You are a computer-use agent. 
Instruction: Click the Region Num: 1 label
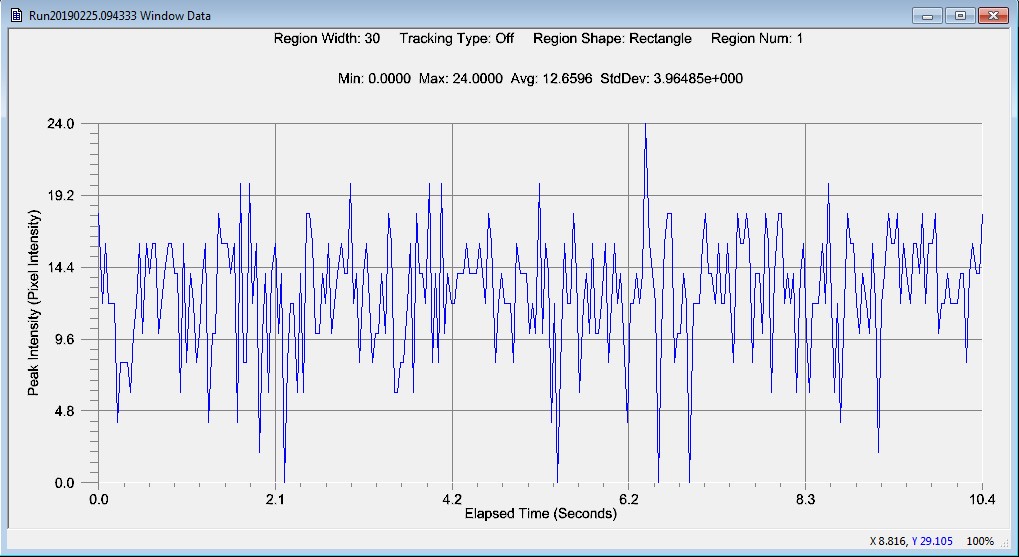tap(756, 39)
